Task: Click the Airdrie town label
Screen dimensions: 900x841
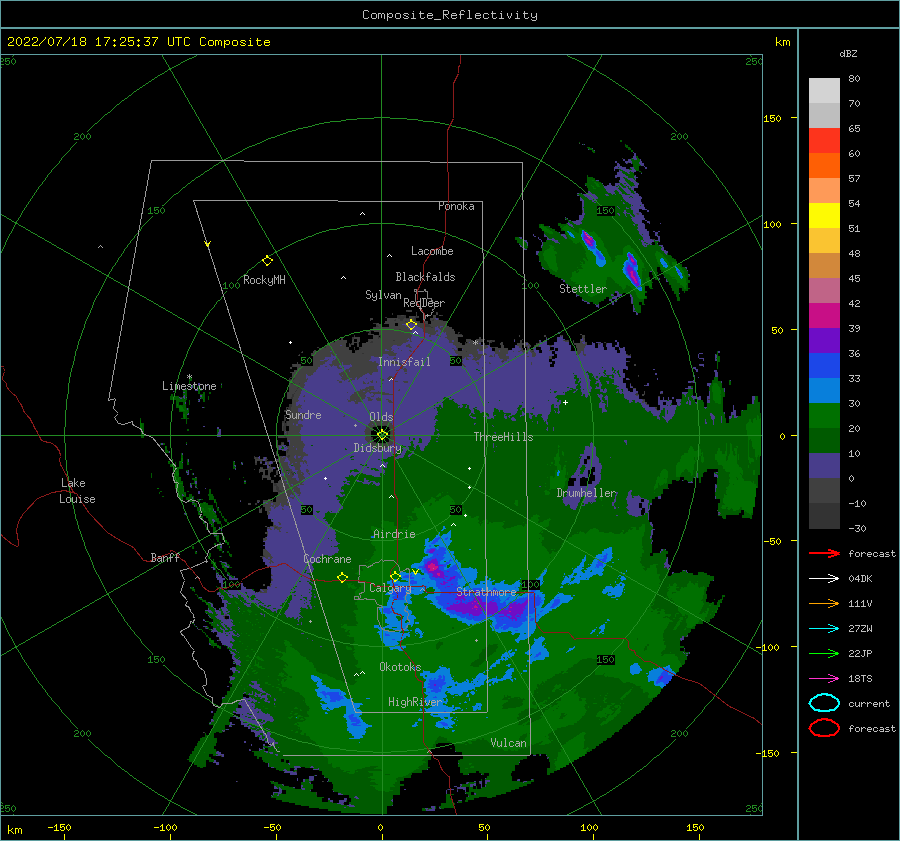Action: coord(394,534)
